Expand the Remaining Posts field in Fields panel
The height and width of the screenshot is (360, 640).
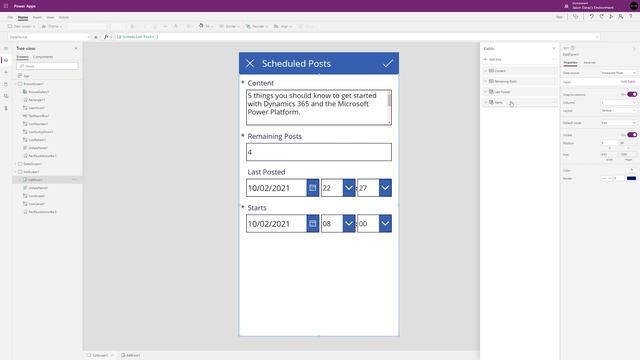coord(486,81)
